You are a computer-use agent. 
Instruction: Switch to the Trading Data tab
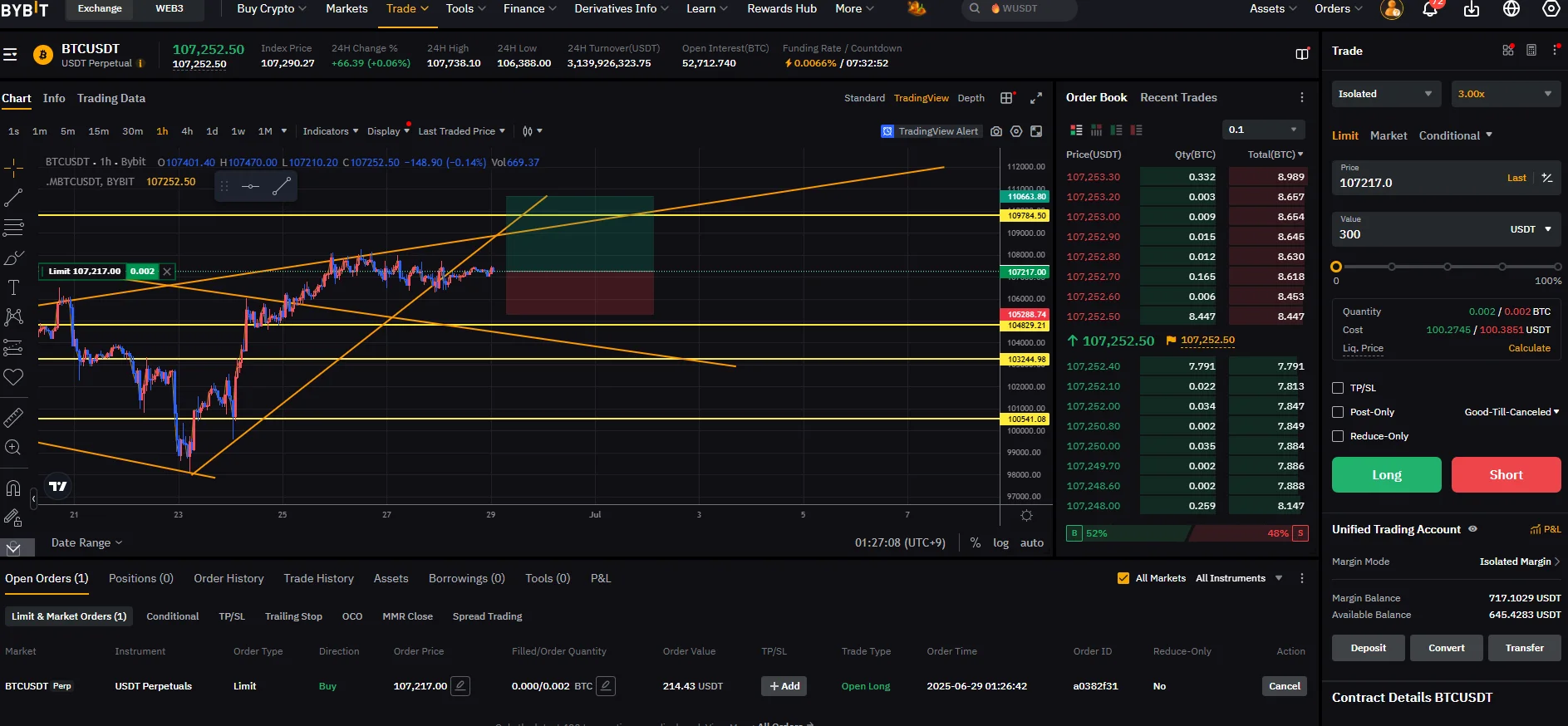point(111,98)
